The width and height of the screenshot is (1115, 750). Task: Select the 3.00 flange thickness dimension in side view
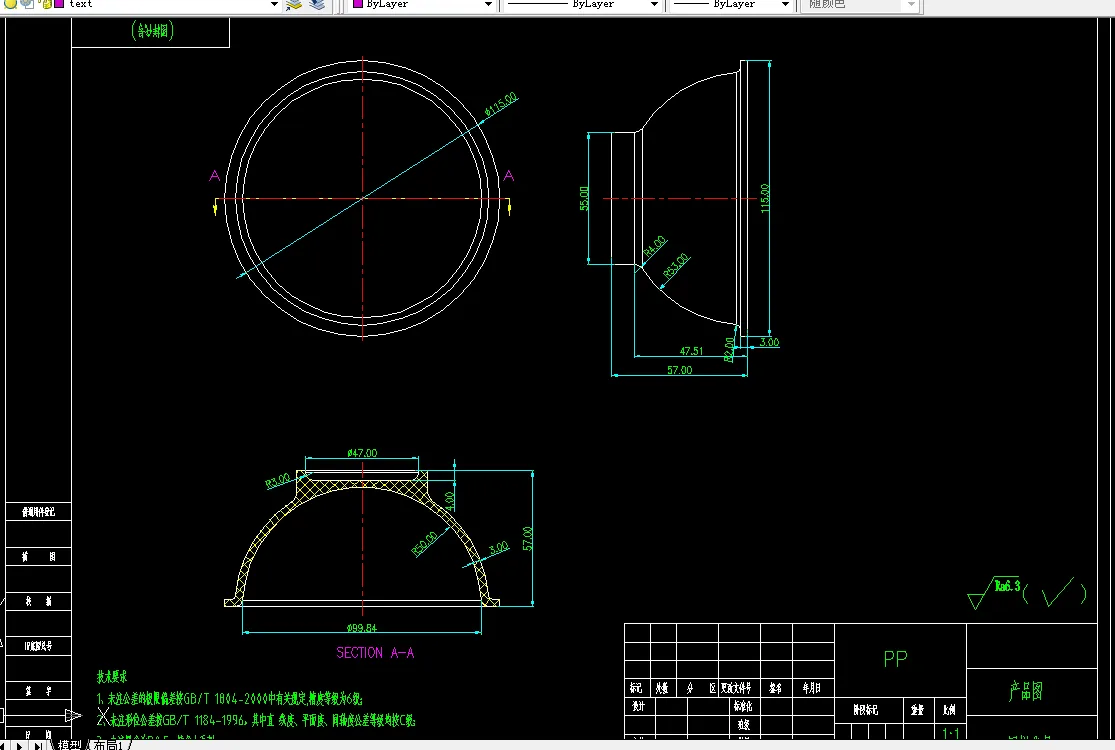pos(769,342)
